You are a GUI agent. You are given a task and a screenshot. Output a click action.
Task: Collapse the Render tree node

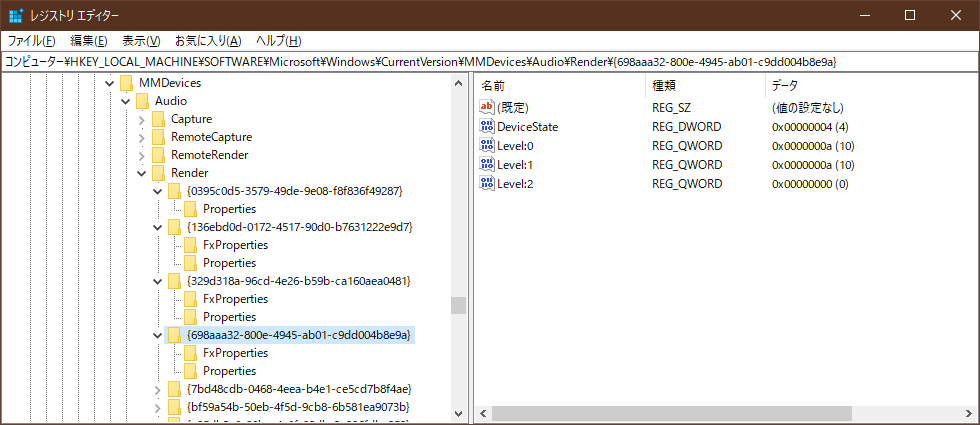pyautogui.click(x=142, y=173)
